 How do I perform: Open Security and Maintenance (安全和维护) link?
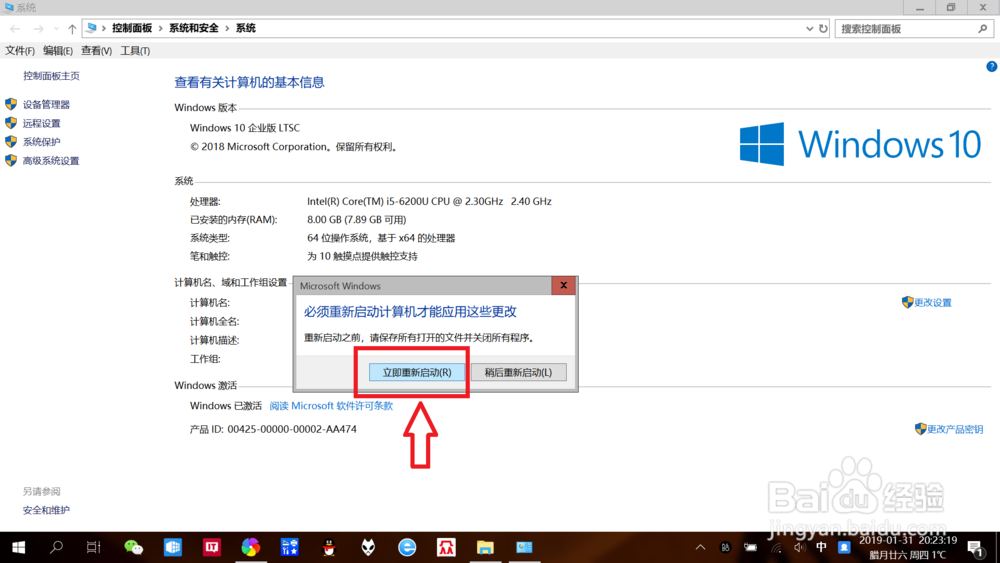click(46, 510)
